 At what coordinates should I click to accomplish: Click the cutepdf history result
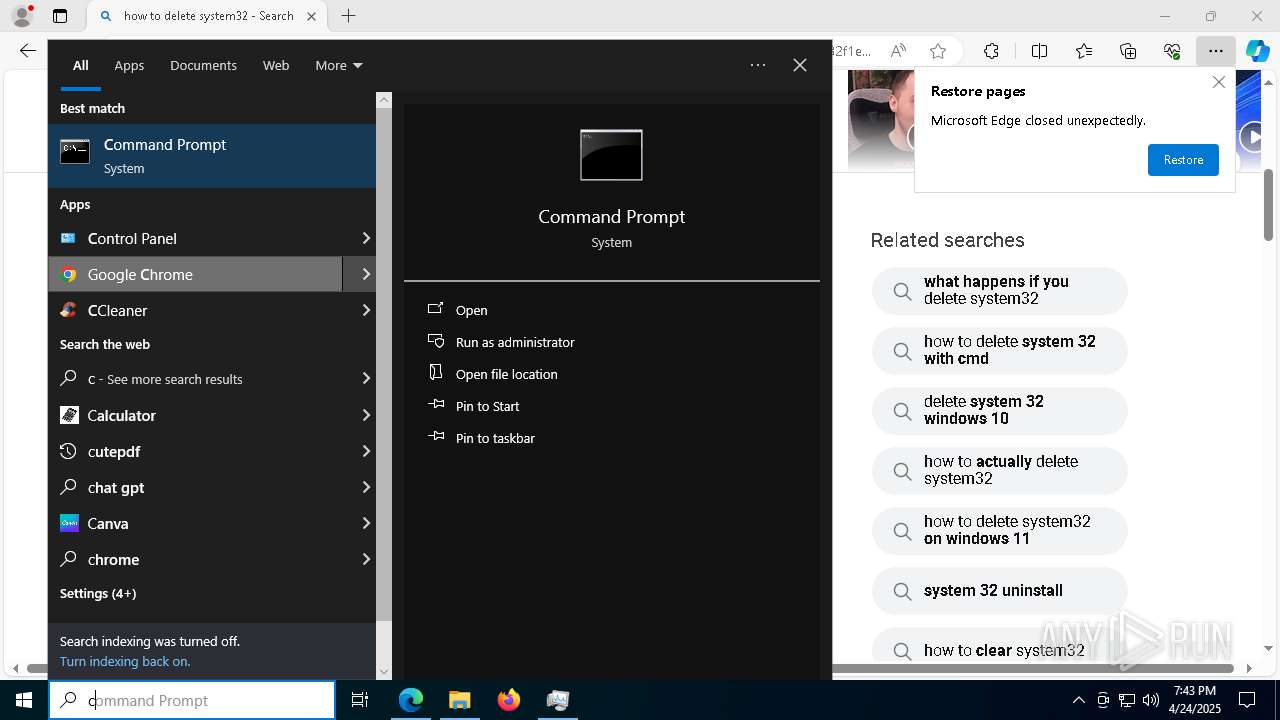[x=195, y=451]
